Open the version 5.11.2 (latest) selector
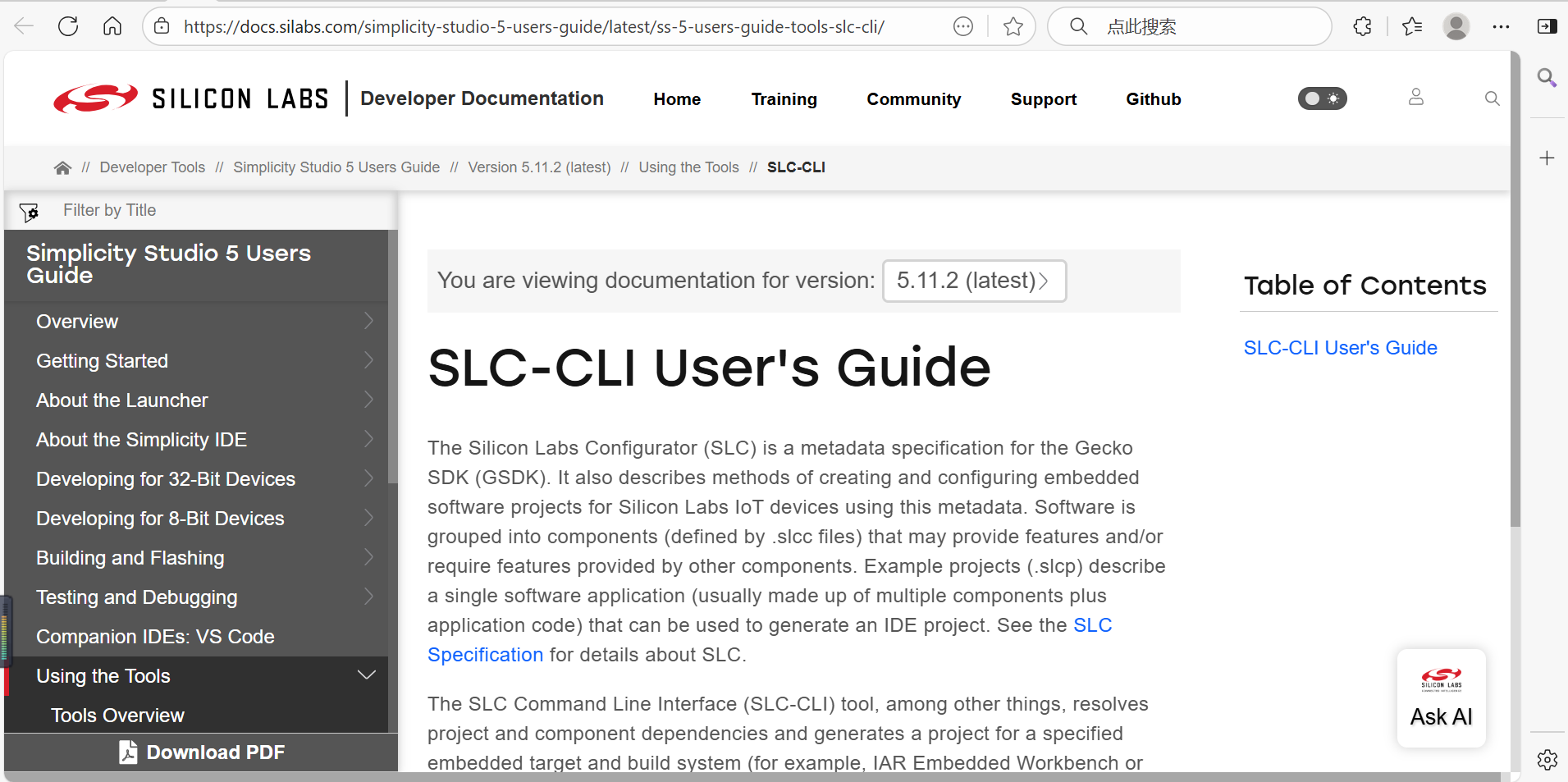 click(974, 281)
